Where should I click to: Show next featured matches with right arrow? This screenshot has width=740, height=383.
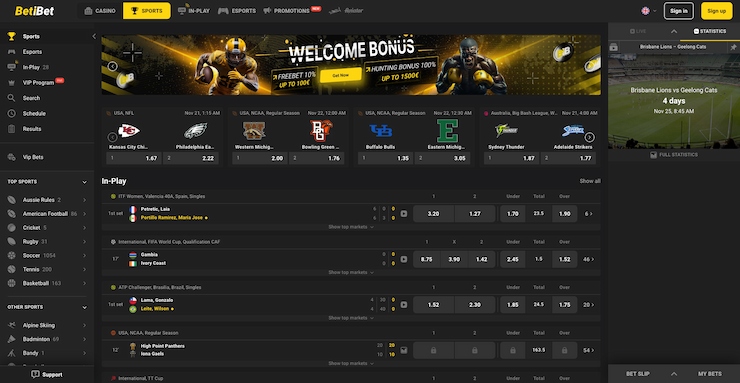click(x=589, y=137)
